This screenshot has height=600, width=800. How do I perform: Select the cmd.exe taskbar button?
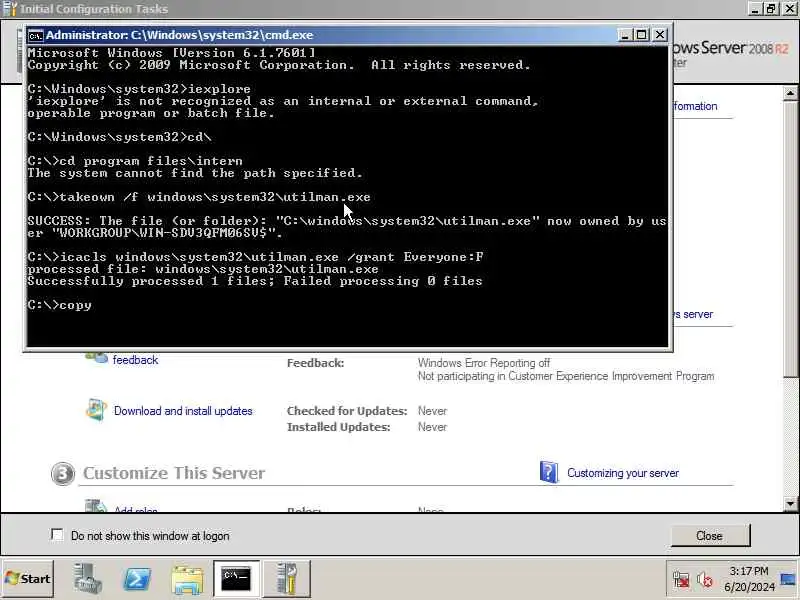[236, 579]
